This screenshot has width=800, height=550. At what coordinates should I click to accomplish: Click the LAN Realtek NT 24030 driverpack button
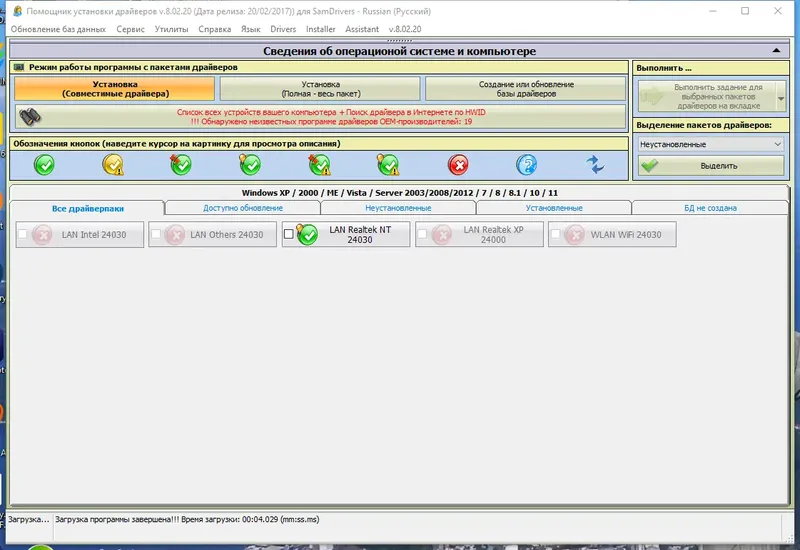click(x=346, y=235)
